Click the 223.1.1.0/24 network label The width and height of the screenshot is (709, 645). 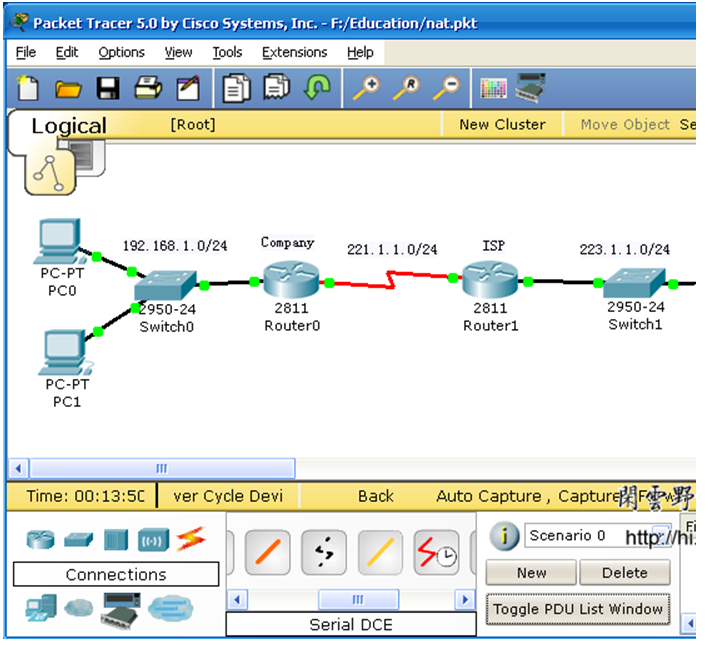coord(624,249)
